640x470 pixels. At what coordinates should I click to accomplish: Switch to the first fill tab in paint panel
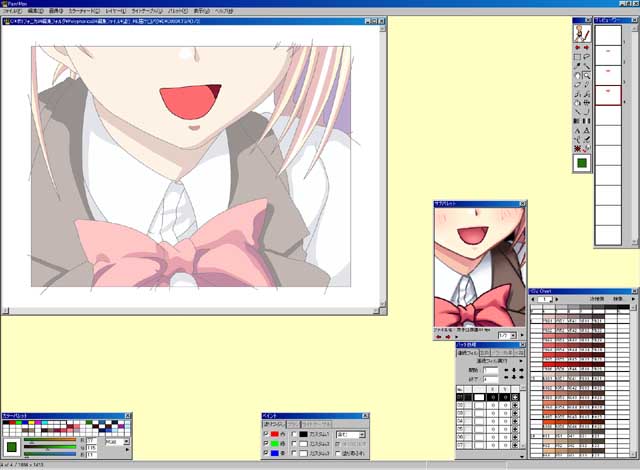click(274, 424)
